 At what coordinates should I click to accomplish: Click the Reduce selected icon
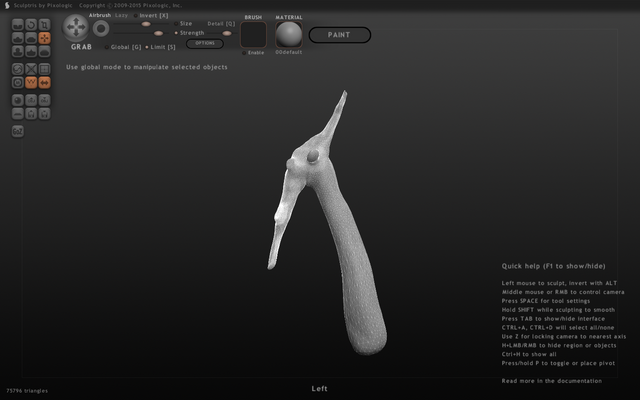31,69
